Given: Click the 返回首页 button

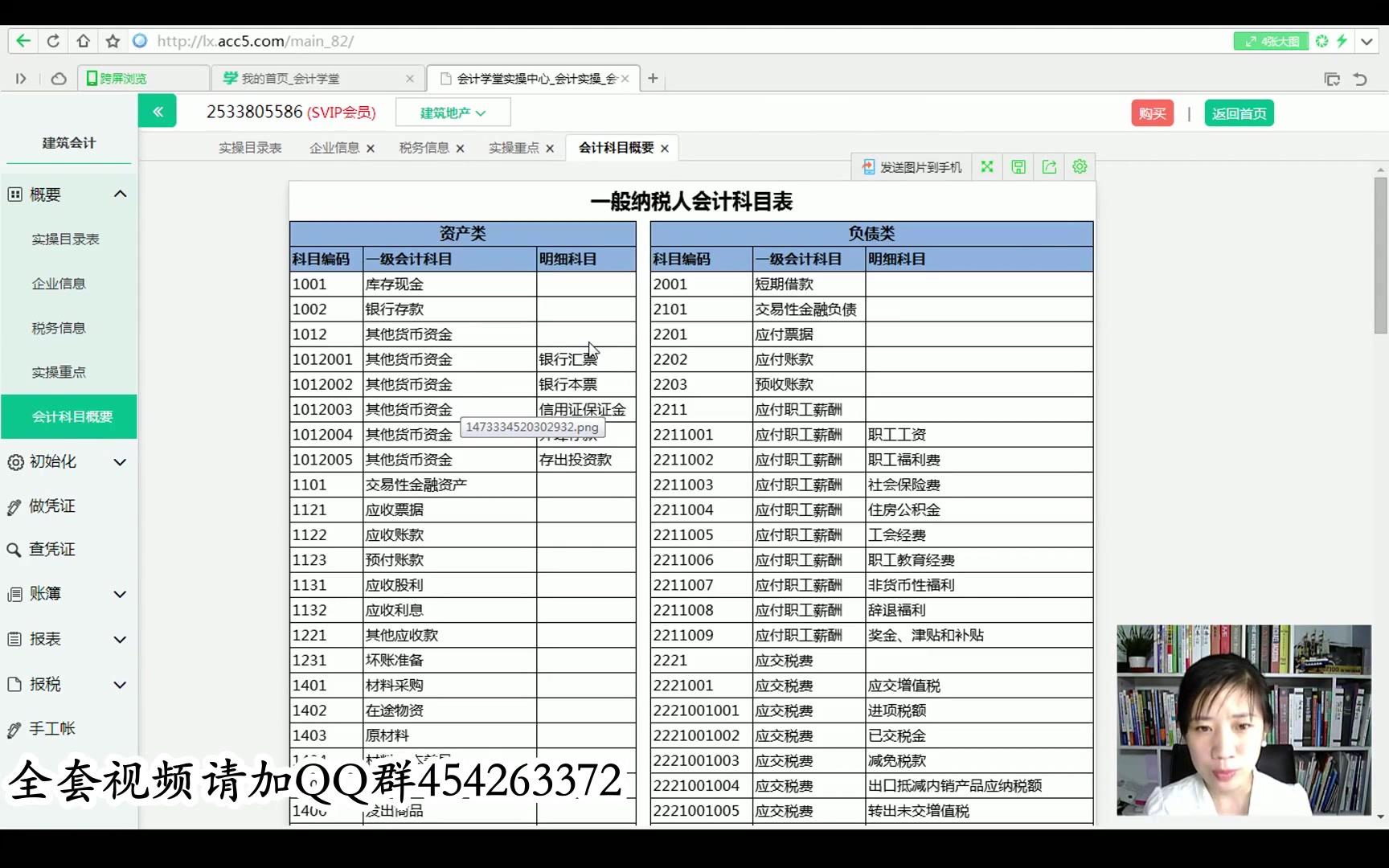Looking at the screenshot, I should click(x=1238, y=113).
